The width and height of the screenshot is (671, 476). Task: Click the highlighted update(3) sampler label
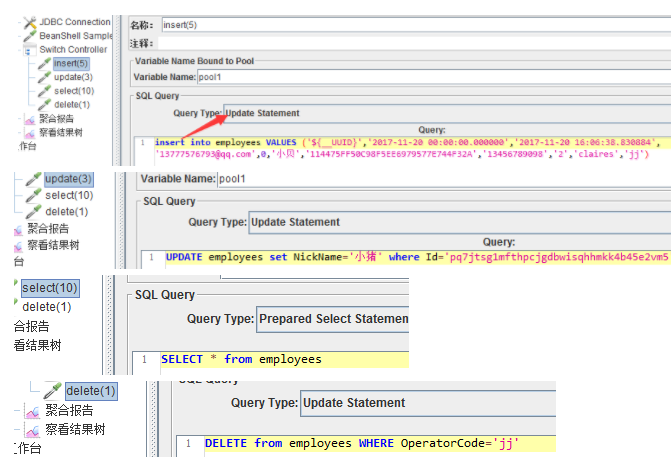coord(68,178)
